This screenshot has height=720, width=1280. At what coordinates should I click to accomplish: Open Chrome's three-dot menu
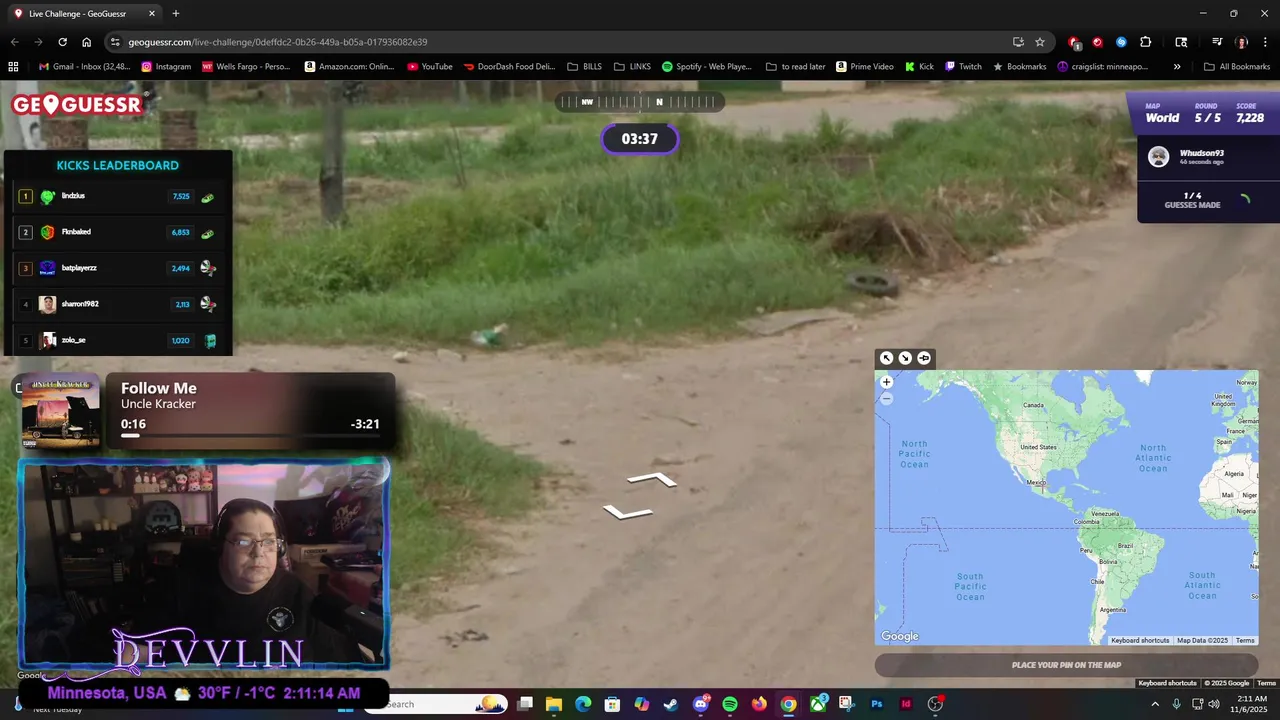pos(1265,42)
